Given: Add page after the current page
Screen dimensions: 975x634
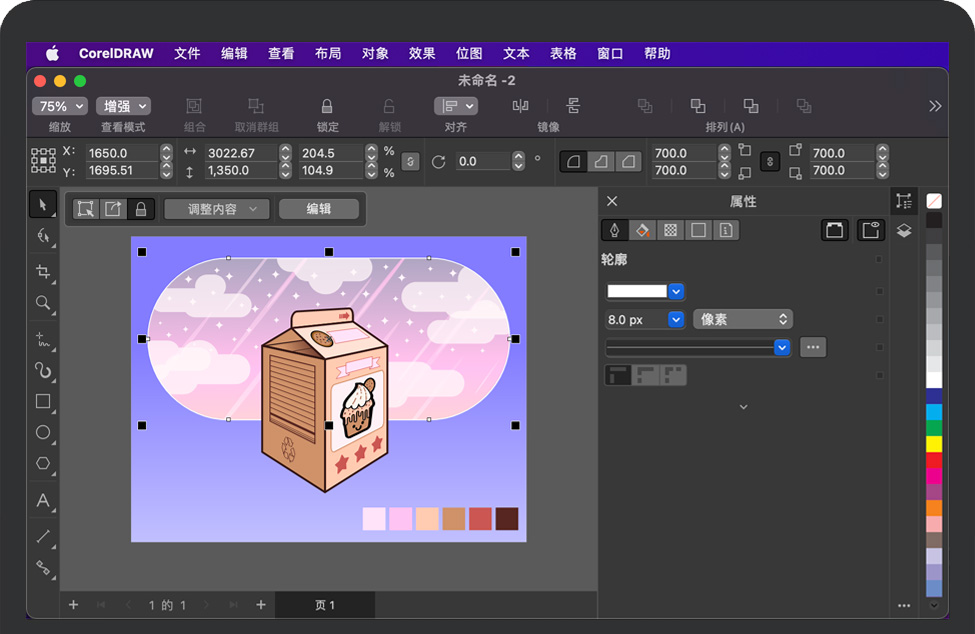Looking at the screenshot, I should point(261,605).
